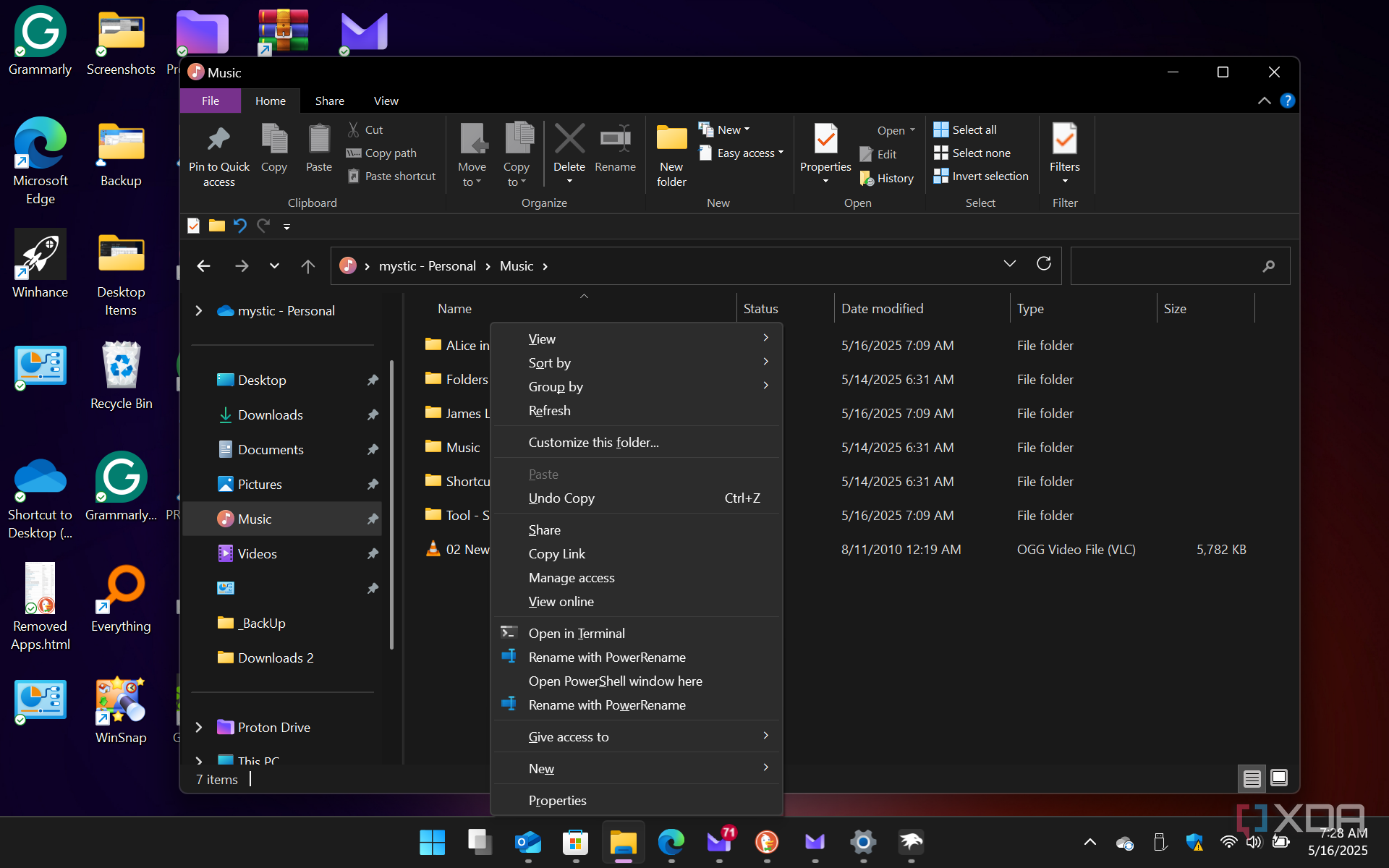Screen dimensions: 1389x868
Task: Collapse the ribbon with the chevron
Action: 1264,101
